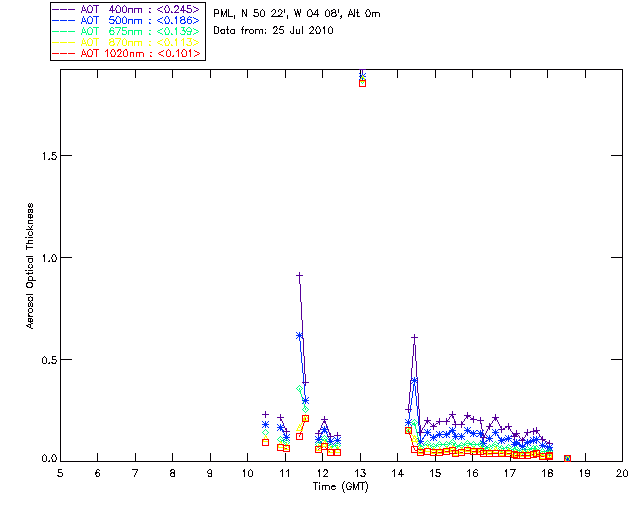Viewport: 640px width, 512px height.
Task: Click the x-axis tick label '11'
Action: point(285,473)
